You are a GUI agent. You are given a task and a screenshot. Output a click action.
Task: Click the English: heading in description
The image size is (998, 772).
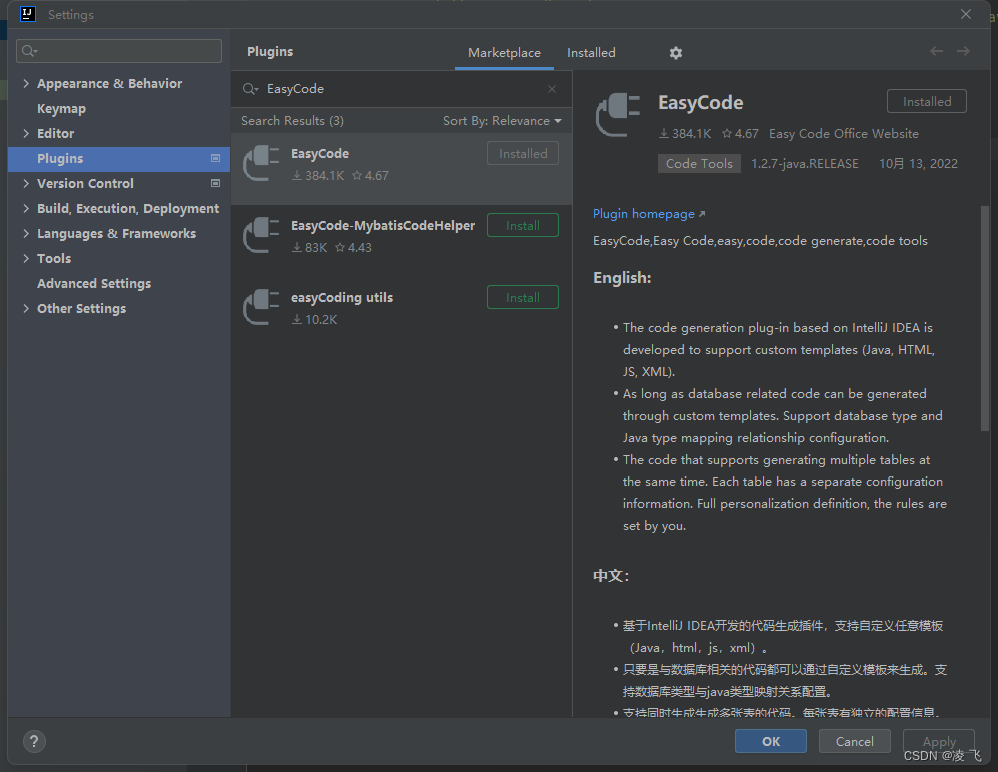coord(622,278)
